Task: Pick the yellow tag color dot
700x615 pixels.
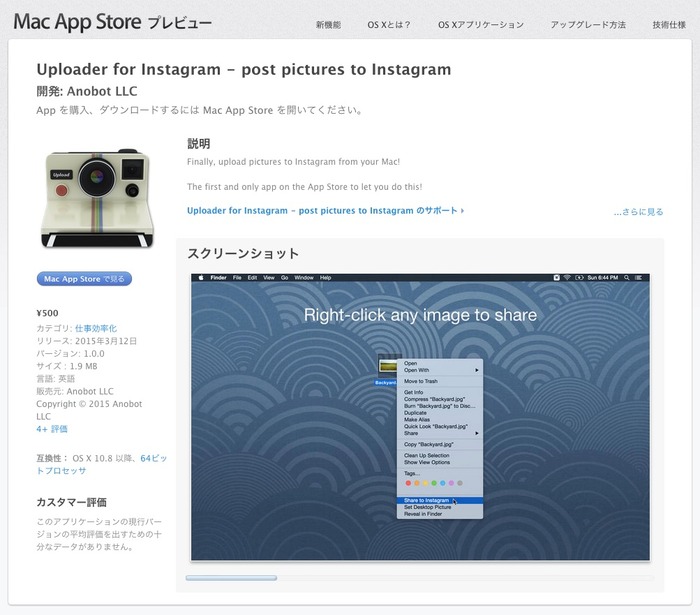Action: pos(425,483)
